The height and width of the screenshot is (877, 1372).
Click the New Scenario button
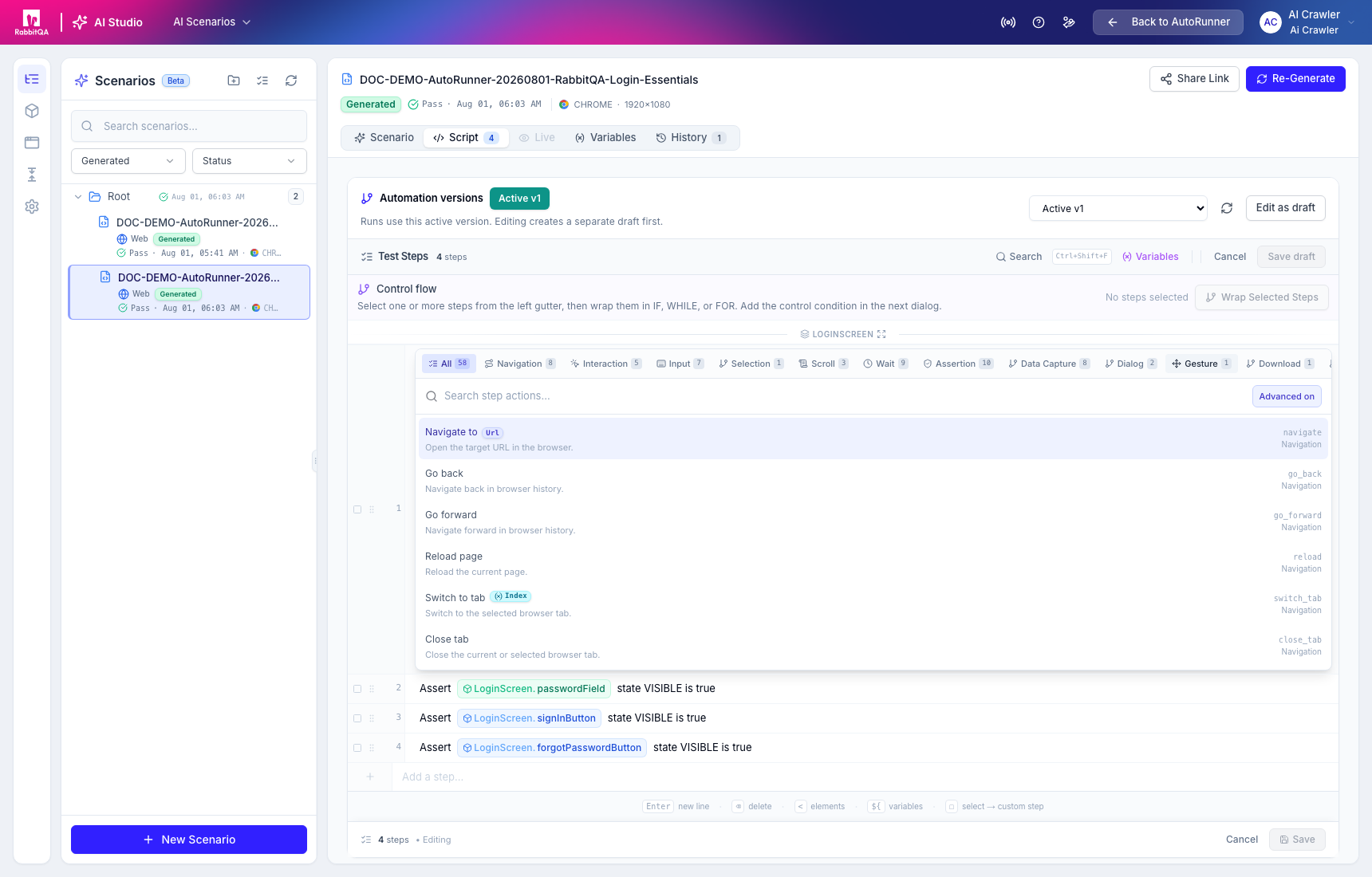(189, 840)
